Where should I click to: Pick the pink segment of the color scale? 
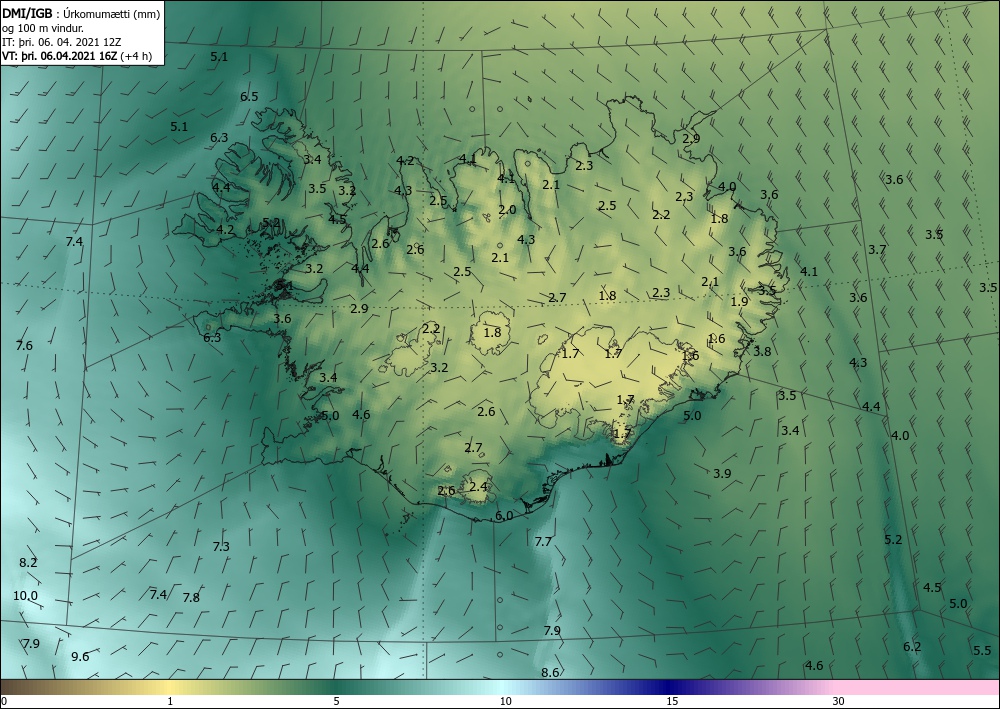918,687
